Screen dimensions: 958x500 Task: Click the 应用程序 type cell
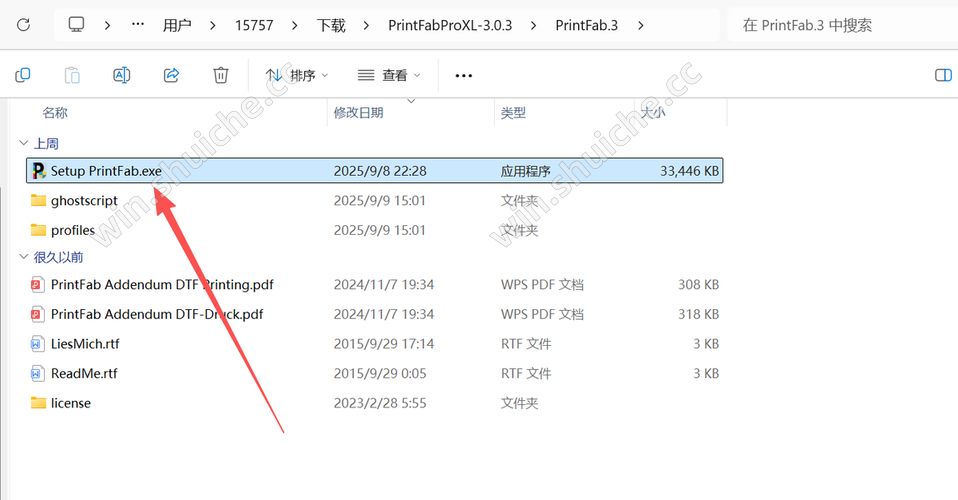click(x=525, y=171)
